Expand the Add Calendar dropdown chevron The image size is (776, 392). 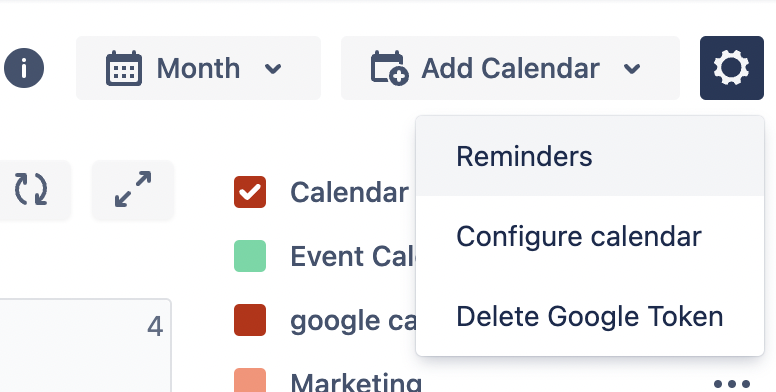[632, 68]
